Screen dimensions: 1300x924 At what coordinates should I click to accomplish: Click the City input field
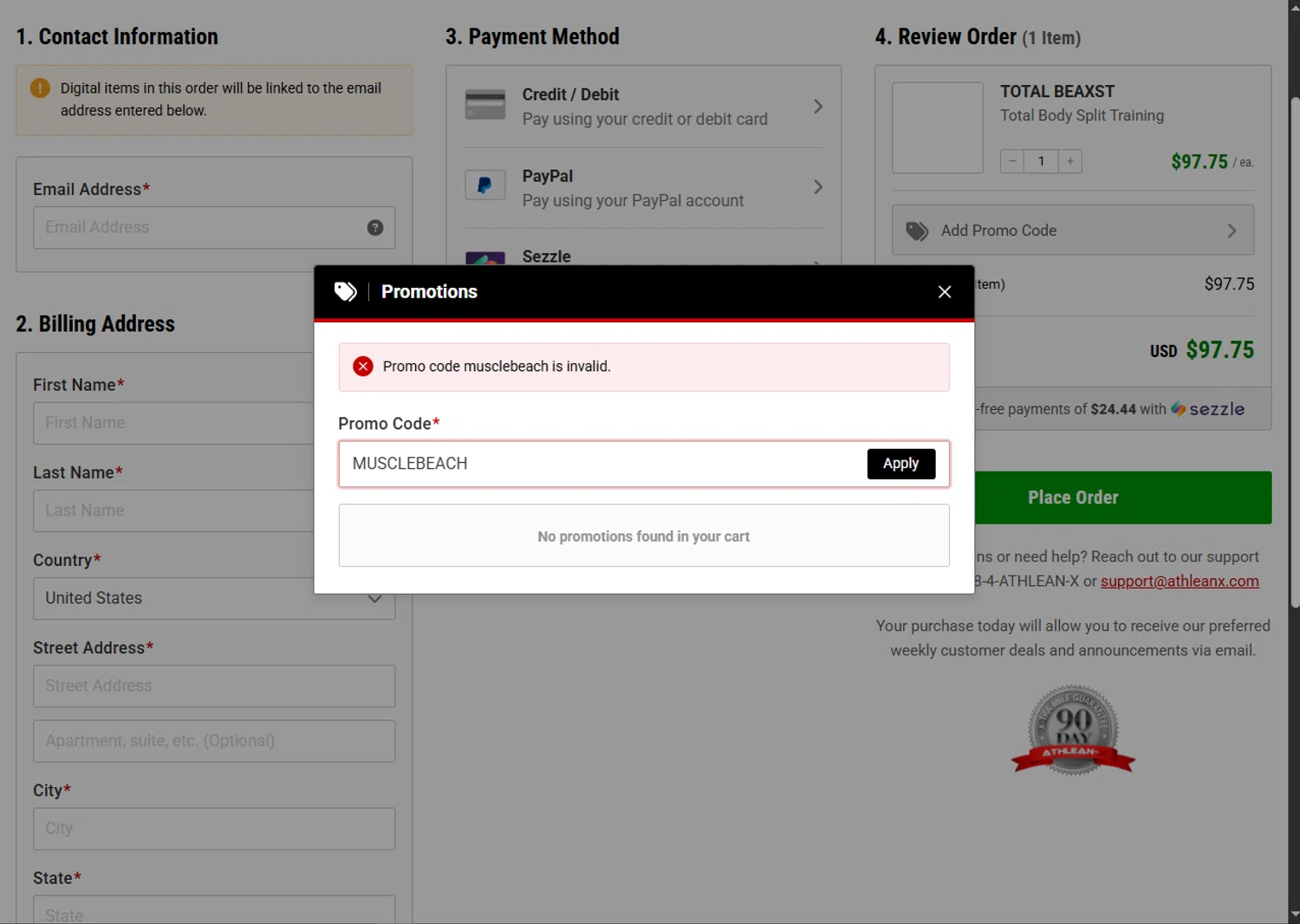pyautogui.click(x=214, y=829)
